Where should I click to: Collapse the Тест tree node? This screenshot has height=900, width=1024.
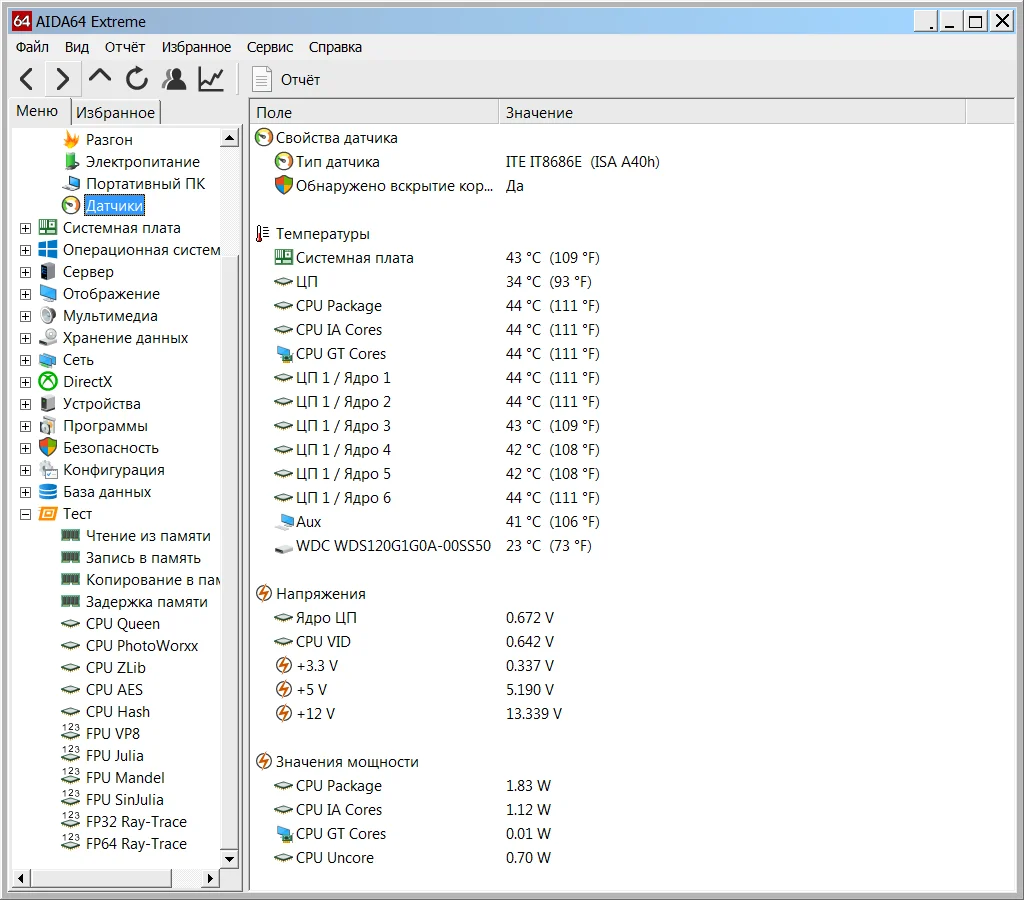pos(25,514)
